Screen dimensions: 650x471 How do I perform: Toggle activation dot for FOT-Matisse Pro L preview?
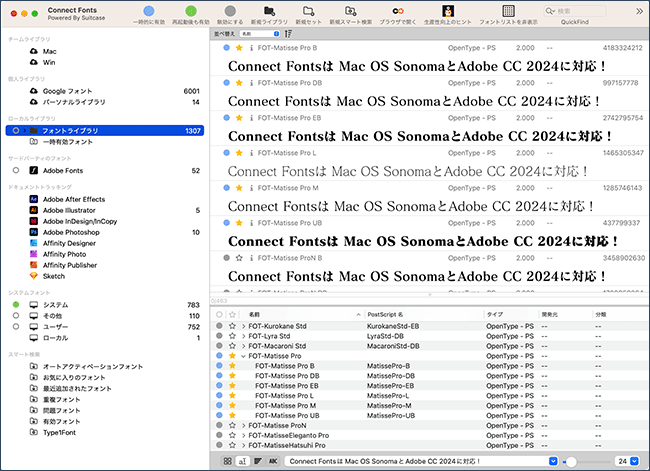pyautogui.click(x=226, y=153)
